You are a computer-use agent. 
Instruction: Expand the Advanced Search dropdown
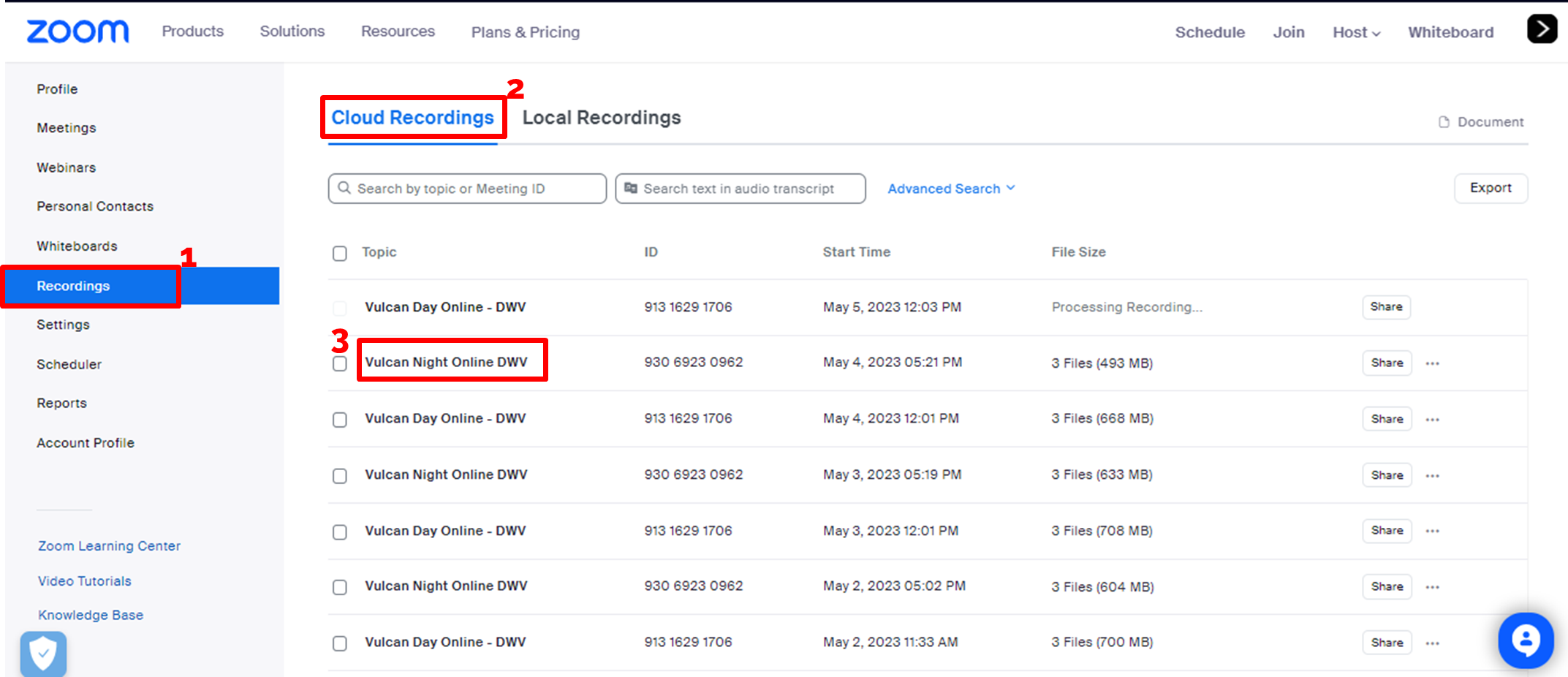coord(951,189)
